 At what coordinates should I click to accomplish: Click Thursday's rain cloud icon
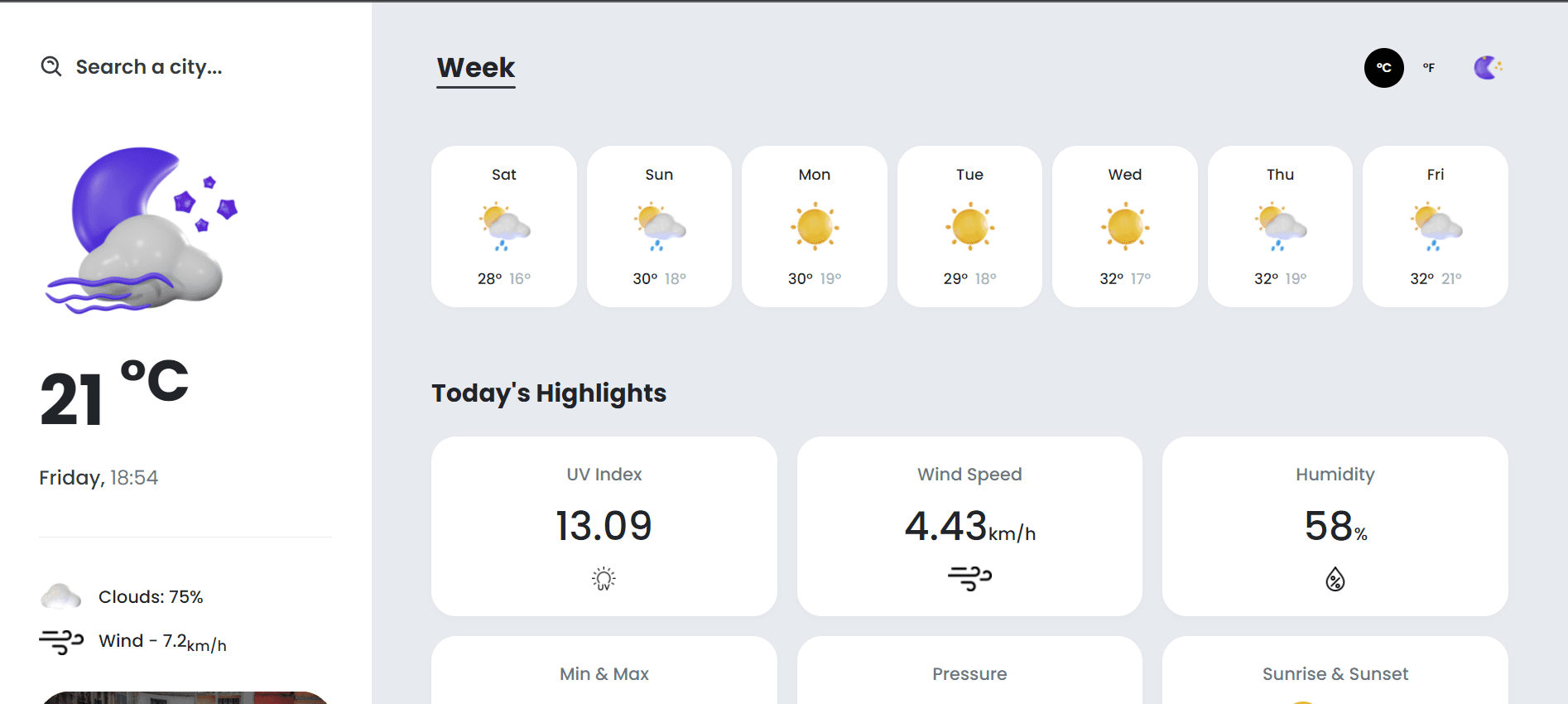1281,226
